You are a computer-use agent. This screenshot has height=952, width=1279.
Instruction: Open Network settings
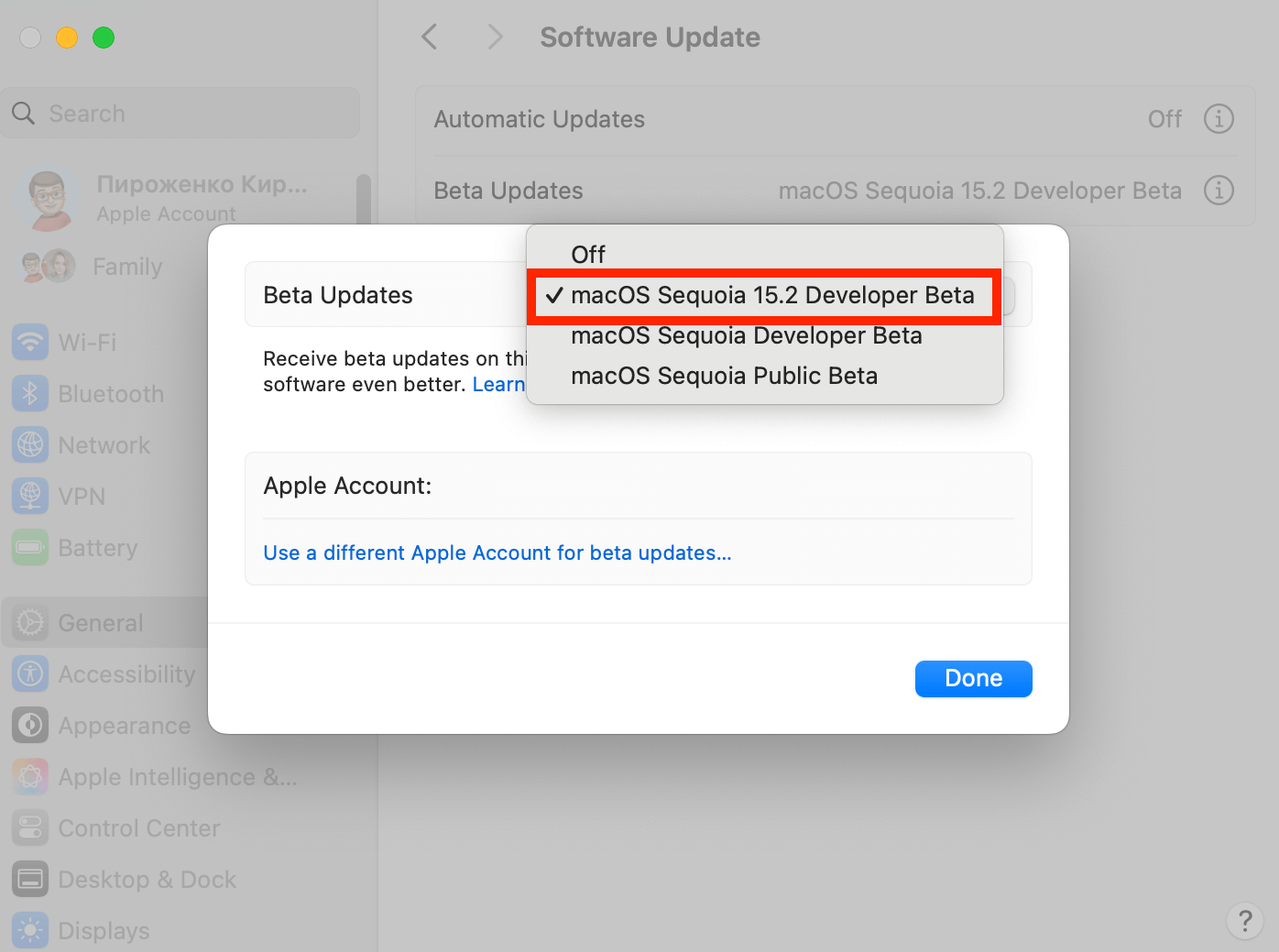[104, 444]
